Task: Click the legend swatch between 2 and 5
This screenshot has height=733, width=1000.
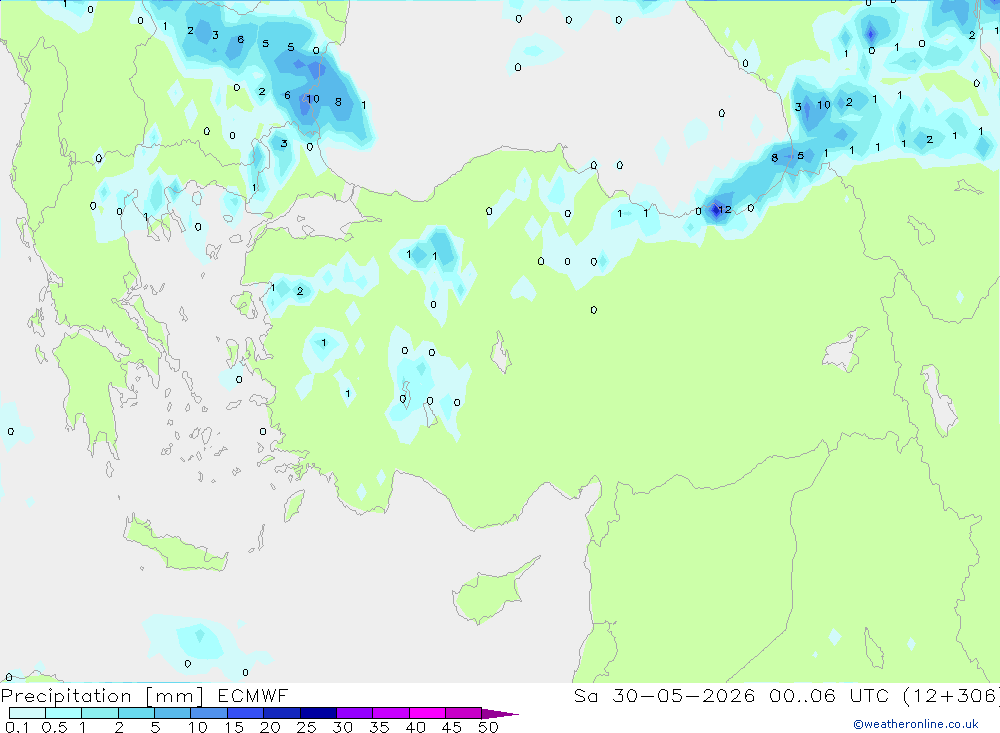Action: click(x=136, y=713)
